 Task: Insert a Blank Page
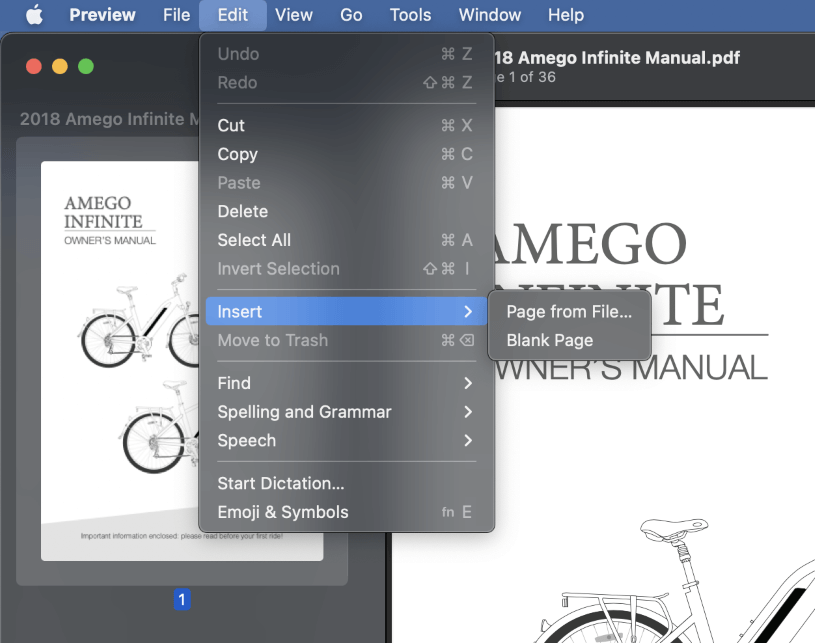(569, 340)
